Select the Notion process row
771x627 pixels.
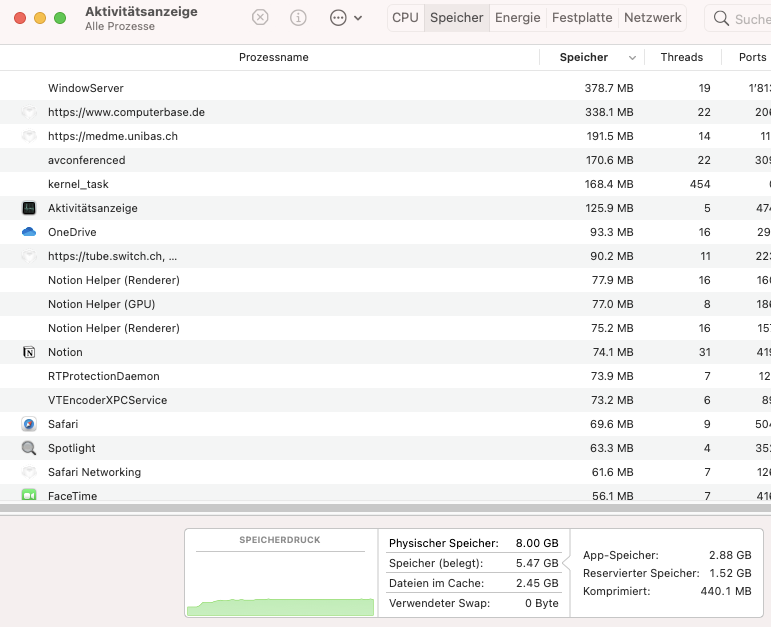coord(386,352)
